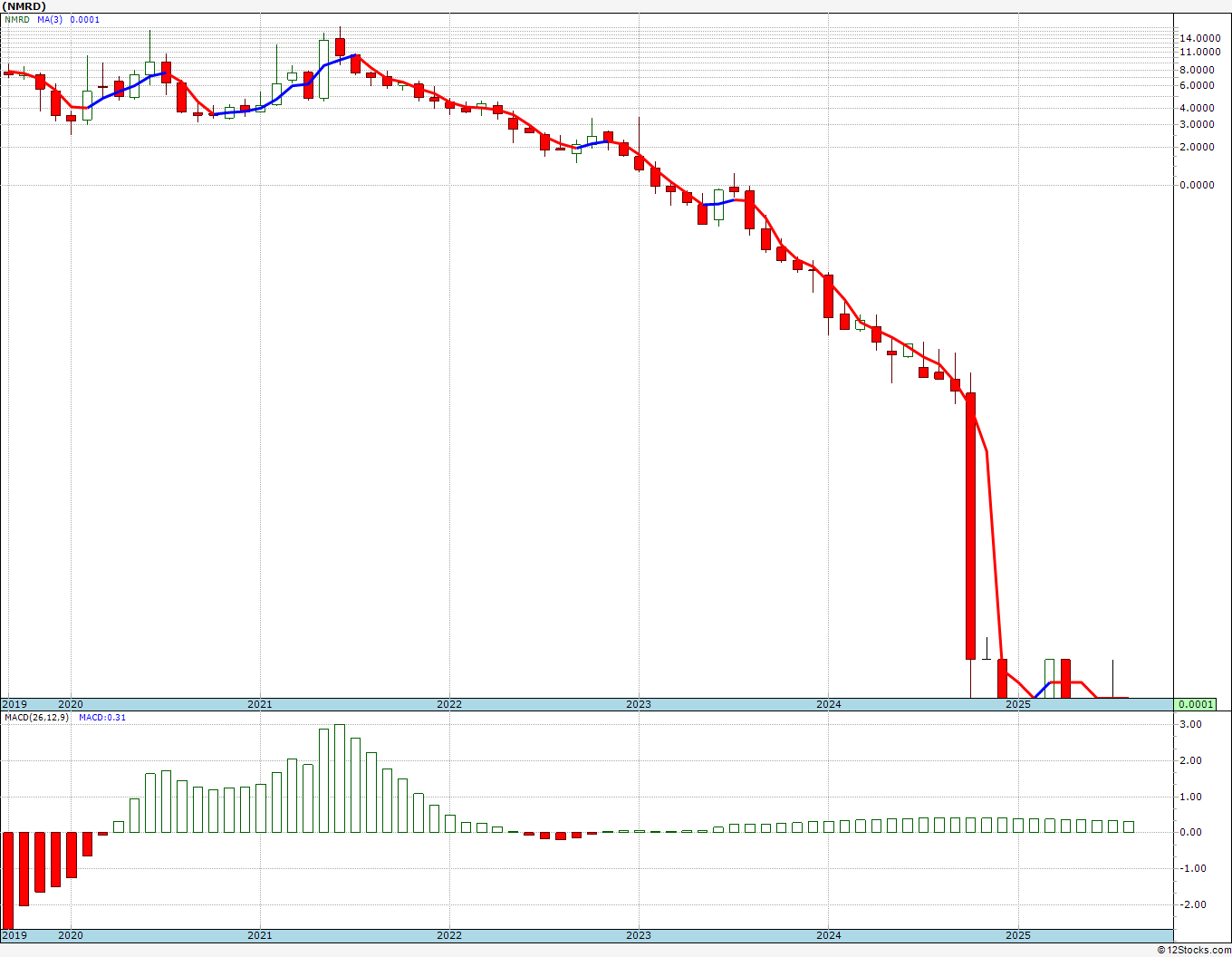Click the 1.00 MACD axis label
This screenshot has height=957, width=1232.
1191,797
